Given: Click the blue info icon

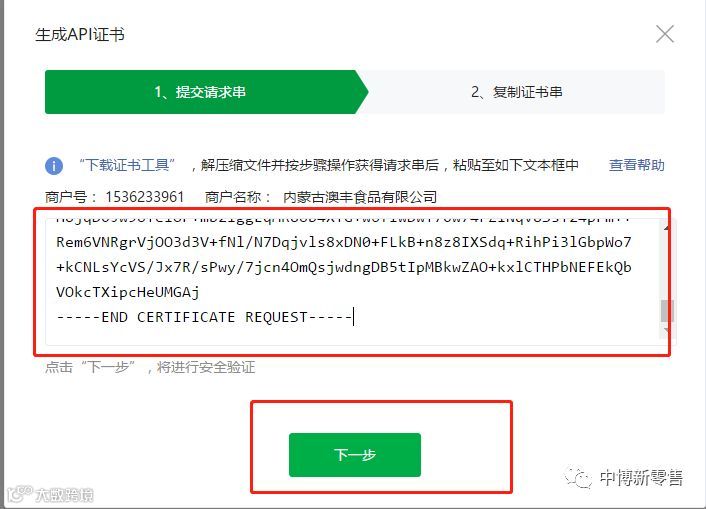Looking at the screenshot, I should tap(54, 166).
